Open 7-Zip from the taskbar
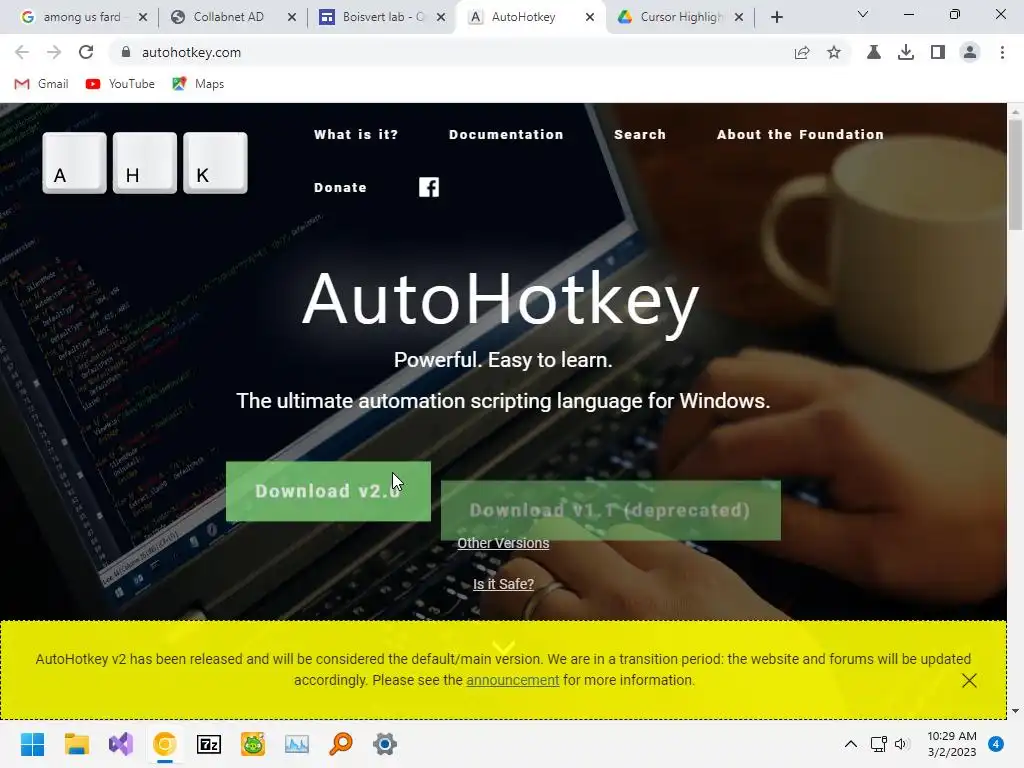Image resolution: width=1024 pixels, height=768 pixels. coord(209,744)
